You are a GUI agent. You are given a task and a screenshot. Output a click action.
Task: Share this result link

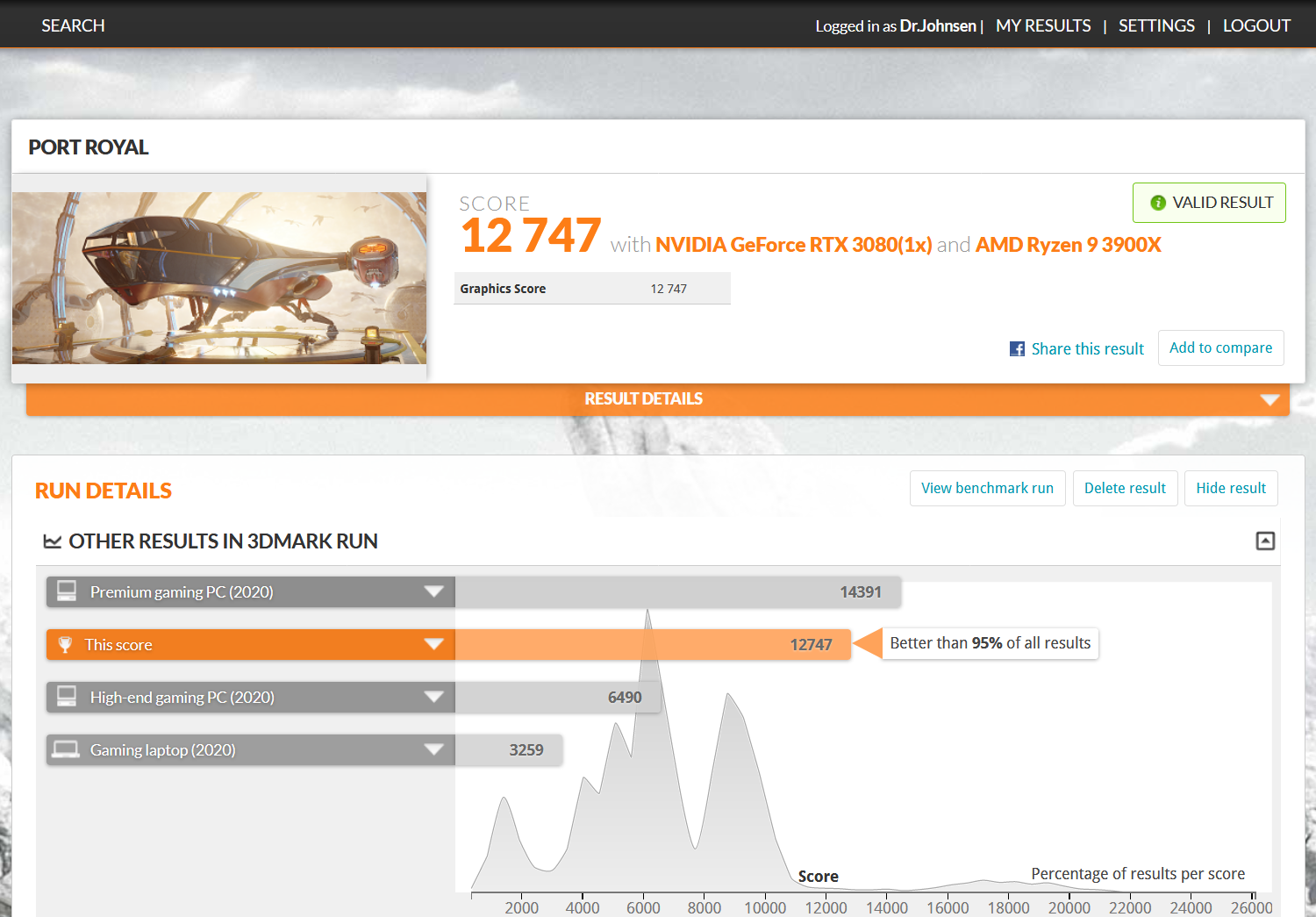pos(1087,349)
